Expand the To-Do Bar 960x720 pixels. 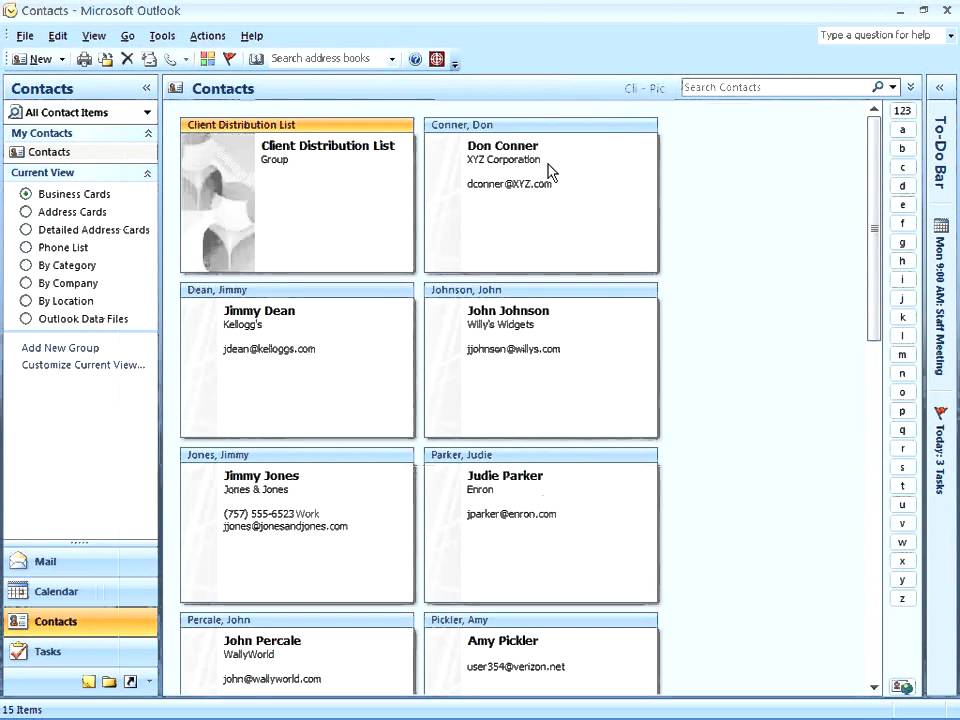click(940, 88)
